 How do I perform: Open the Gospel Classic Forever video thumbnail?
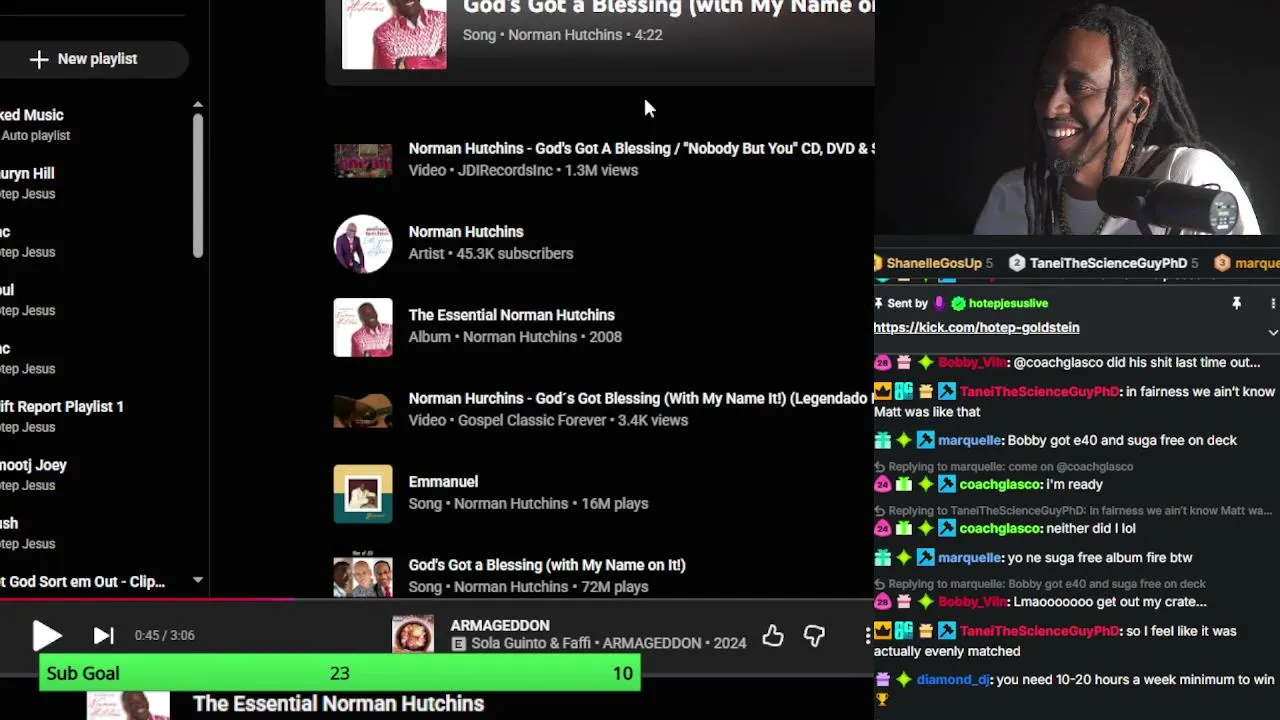(363, 410)
